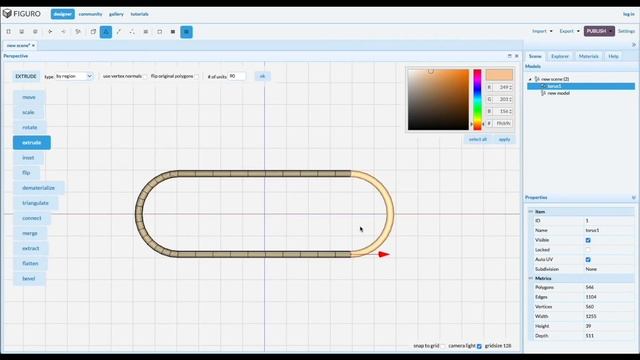This screenshot has height=360, width=640.
Task: Collapse the Metrics properties group
Action: [531, 278]
